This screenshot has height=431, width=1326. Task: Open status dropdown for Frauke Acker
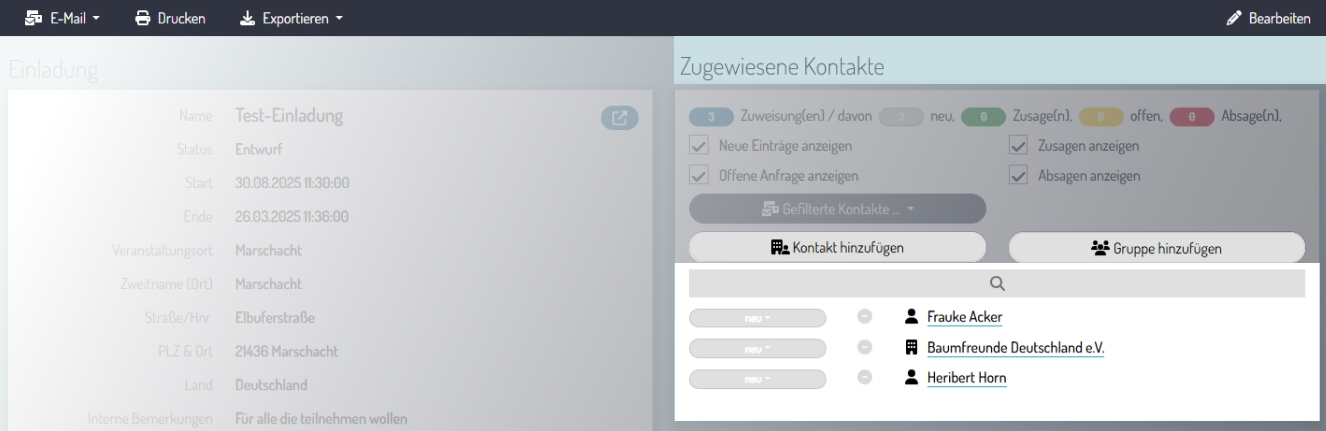coord(758,317)
